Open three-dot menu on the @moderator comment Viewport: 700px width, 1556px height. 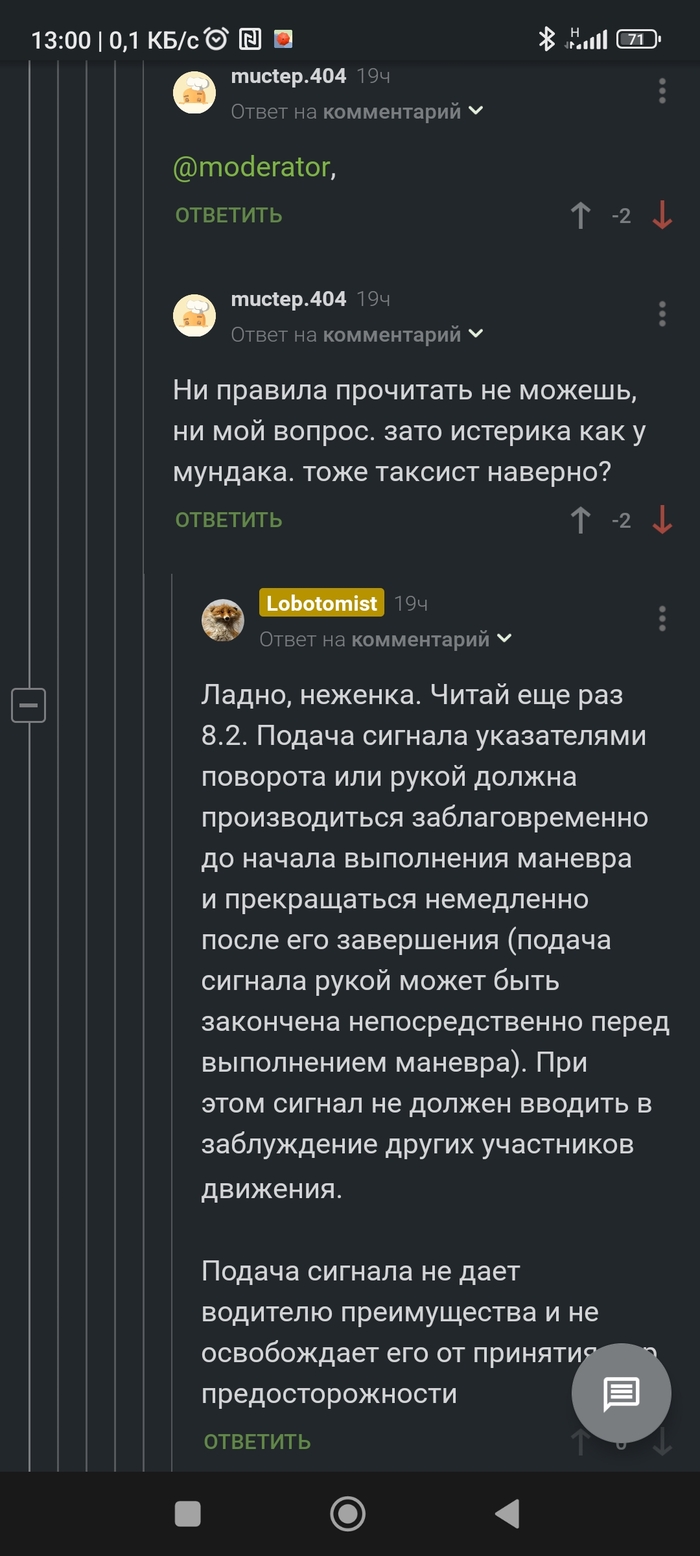tap(662, 91)
